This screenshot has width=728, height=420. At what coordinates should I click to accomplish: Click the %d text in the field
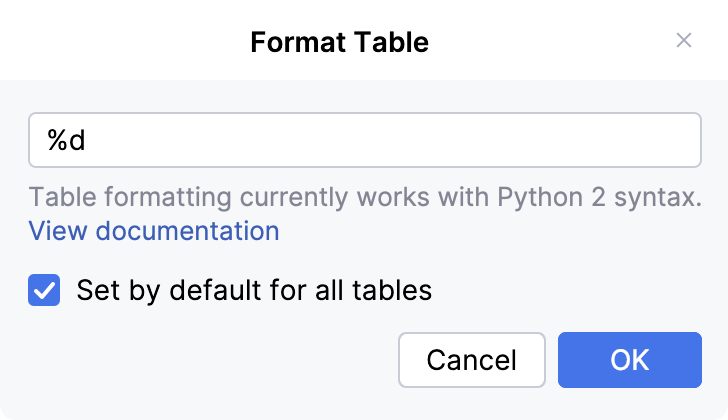click(x=67, y=140)
